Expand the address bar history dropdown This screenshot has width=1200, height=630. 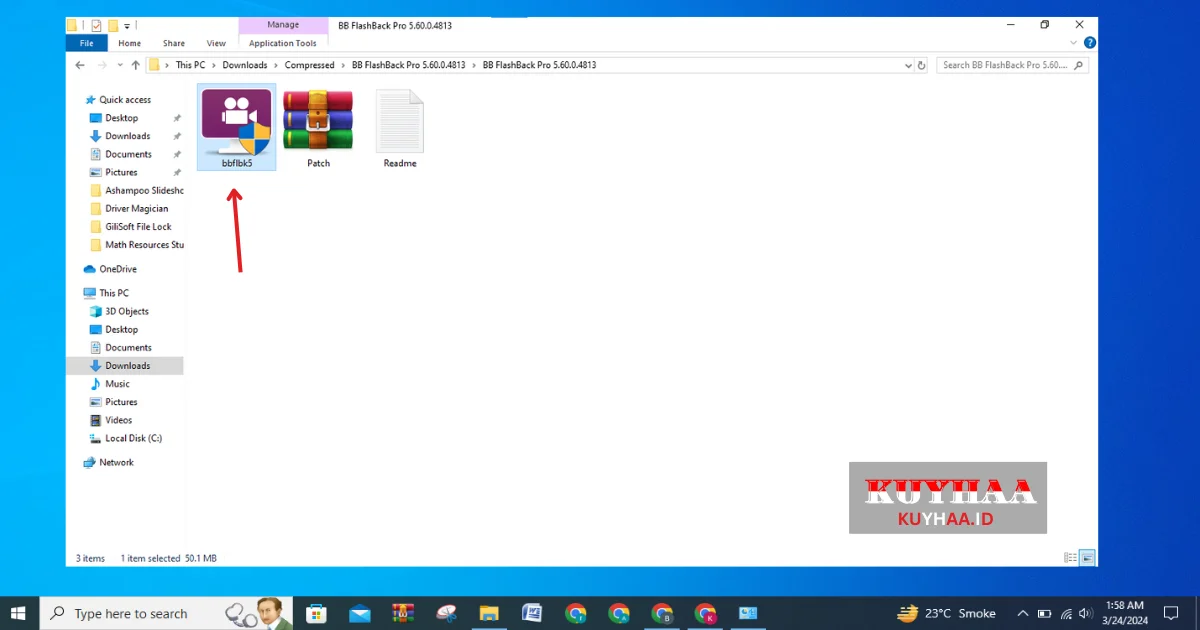pos(908,65)
